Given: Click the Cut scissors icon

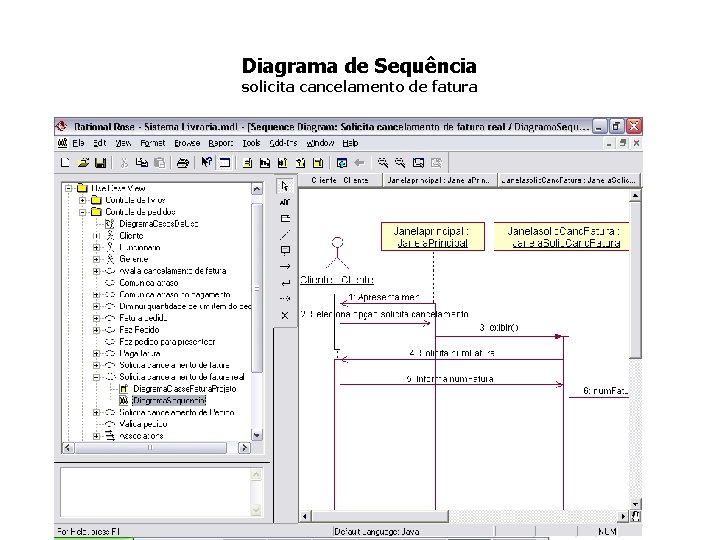Looking at the screenshot, I should click(x=124, y=162).
